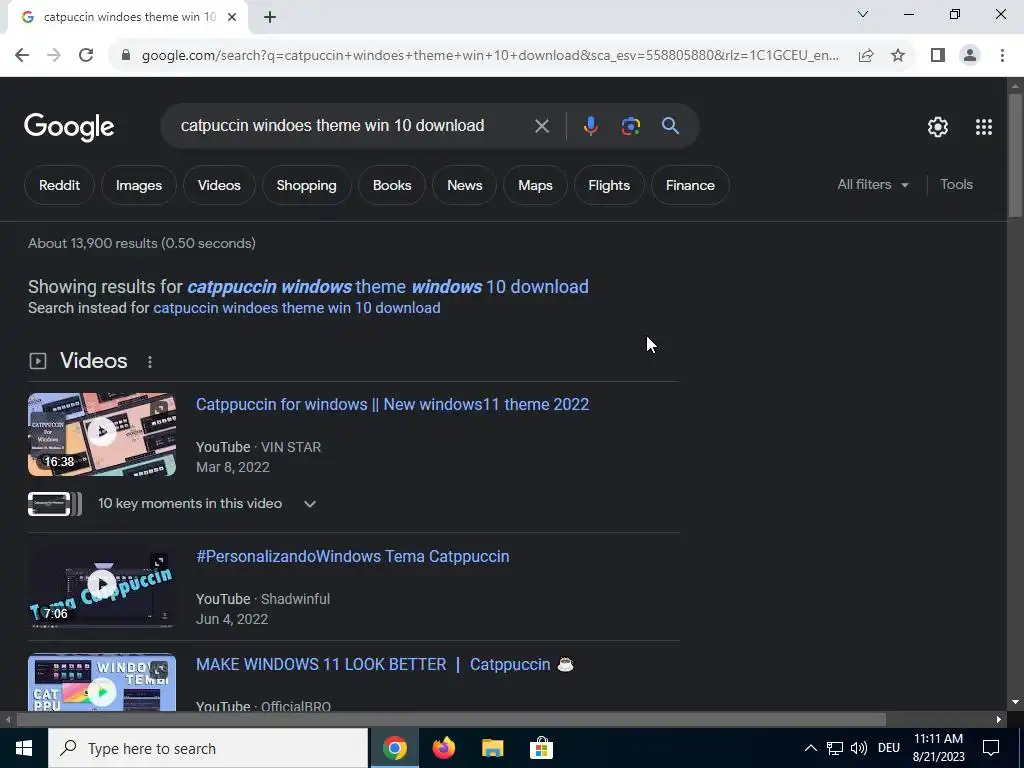Screen dimensions: 1024x768
Task: Open Catppuccin for windows video link
Action: (392, 404)
